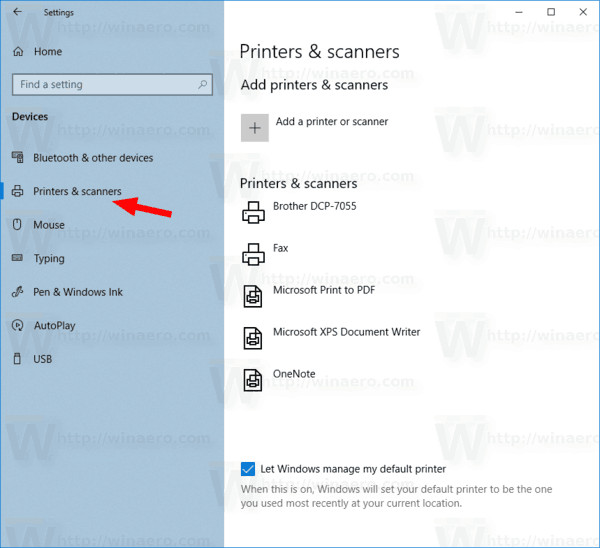
Task: Select the OneNote printer name
Action: (294, 374)
